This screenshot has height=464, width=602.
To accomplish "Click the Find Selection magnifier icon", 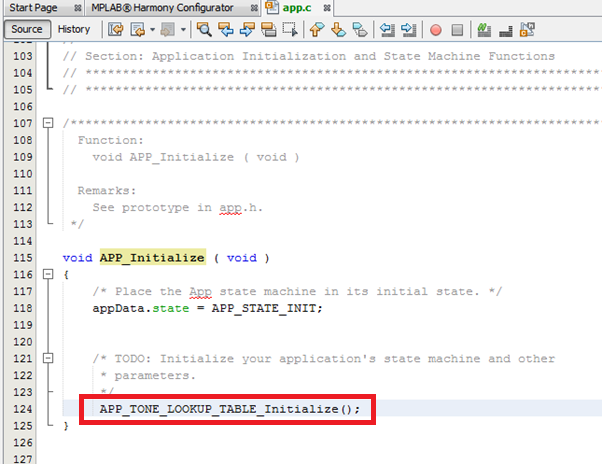I will click(204, 29).
